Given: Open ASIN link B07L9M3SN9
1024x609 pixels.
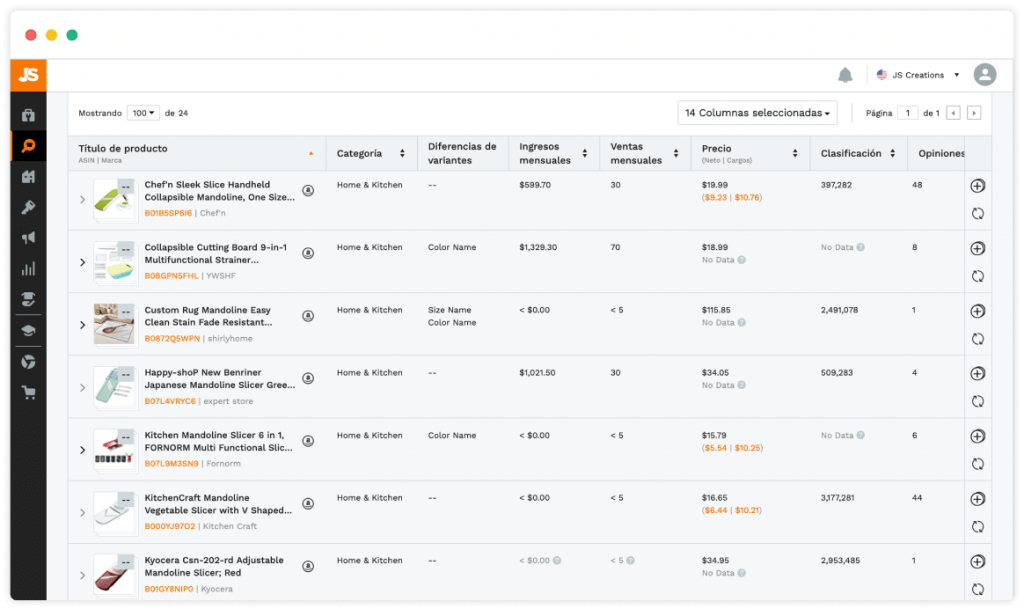Looking at the screenshot, I should (x=171, y=464).
